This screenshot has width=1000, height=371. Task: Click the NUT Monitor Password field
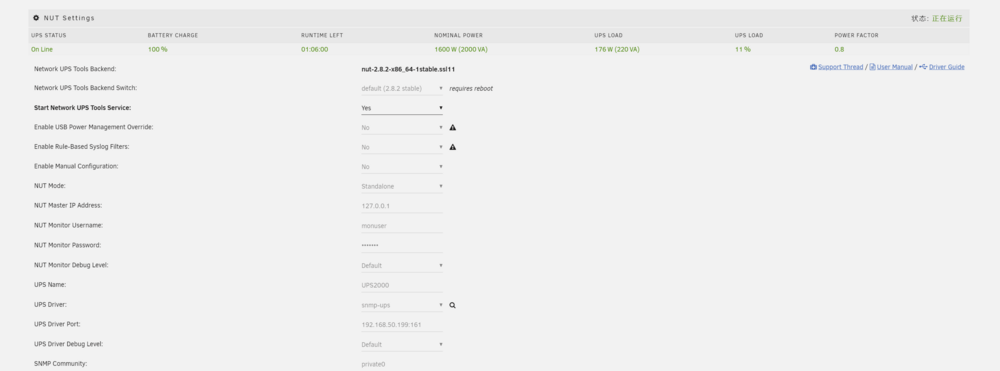coord(402,245)
